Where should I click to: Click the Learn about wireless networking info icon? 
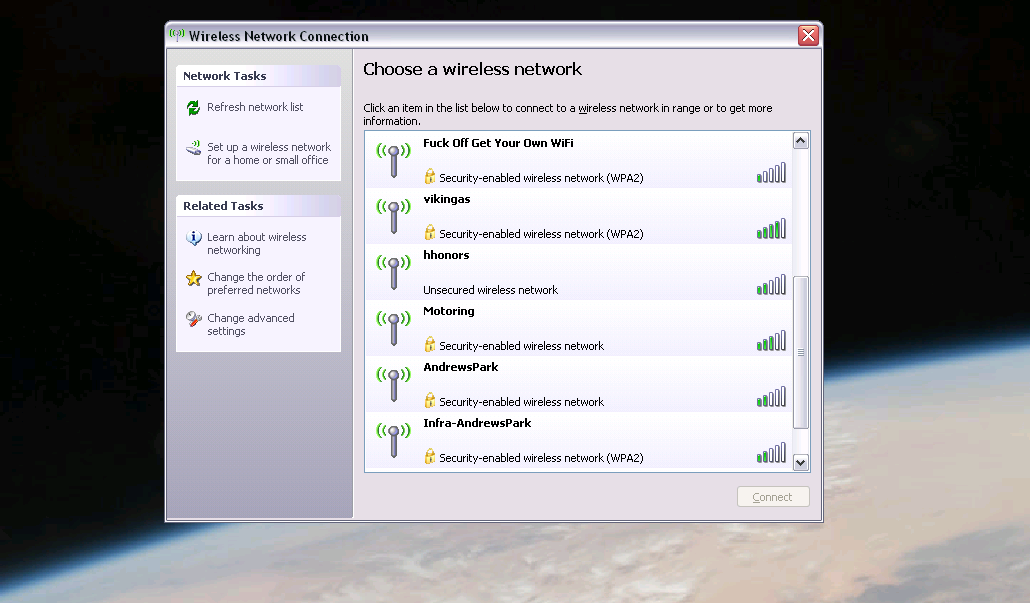click(x=193, y=239)
